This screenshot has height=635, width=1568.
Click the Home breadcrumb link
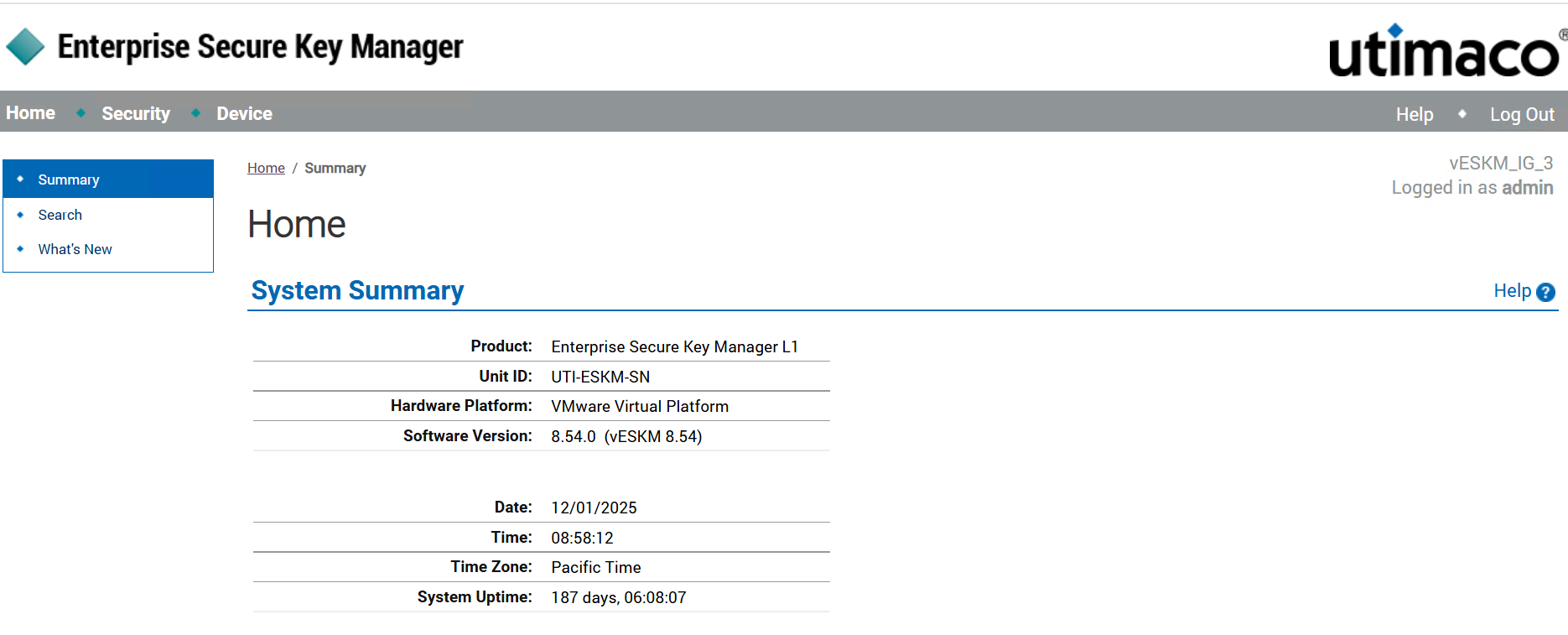(x=266, y=168)
